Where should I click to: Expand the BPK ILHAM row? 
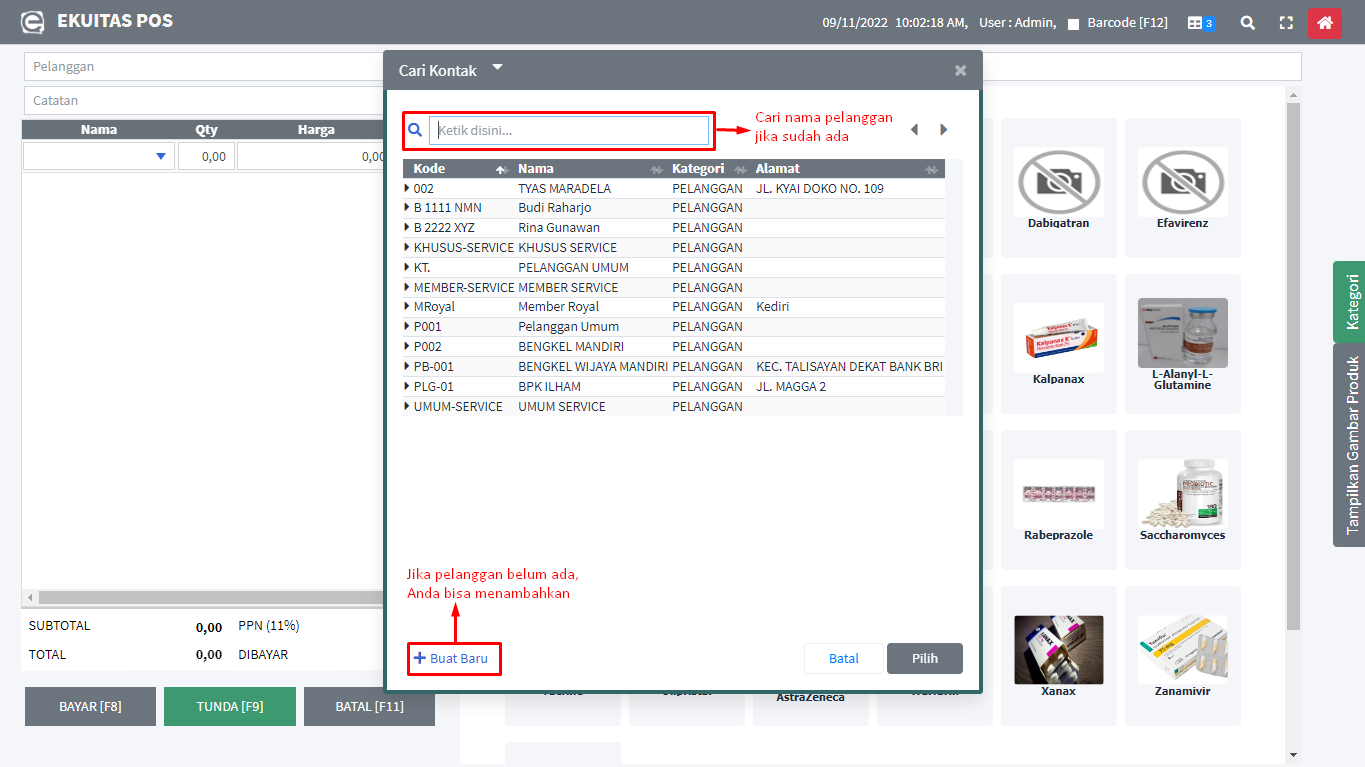pos(407,386)
